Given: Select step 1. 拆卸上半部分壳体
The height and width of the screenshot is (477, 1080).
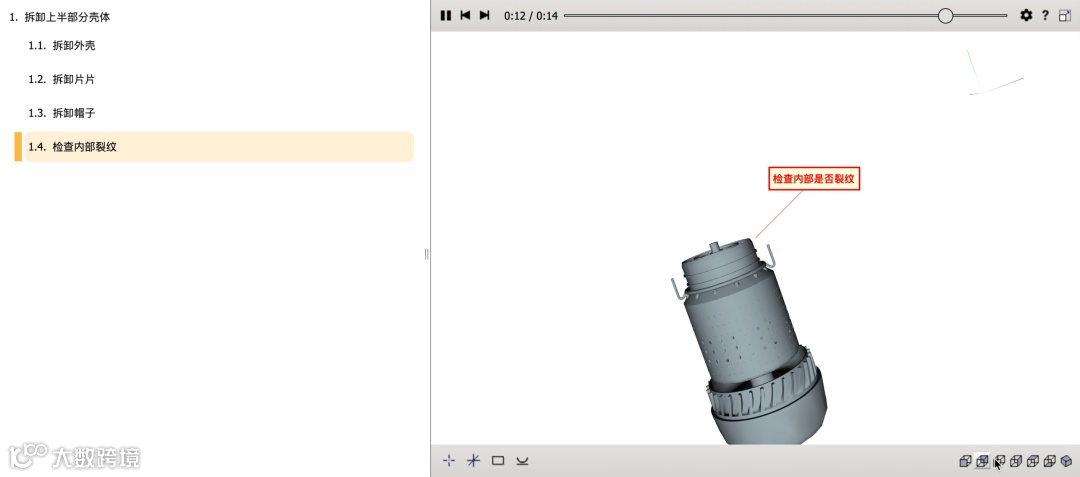Looking at the screenshot, I should click(60, 17).
